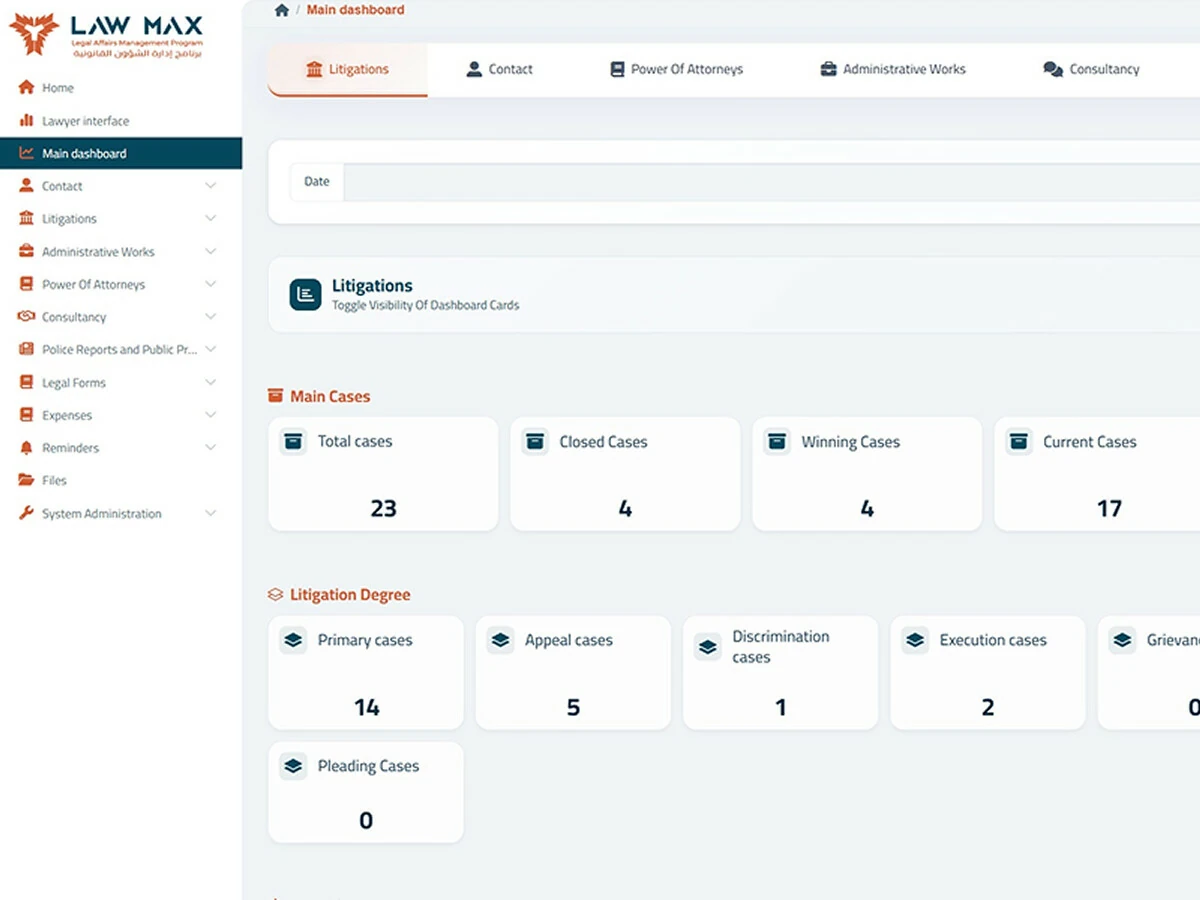Select the Litigations top tab
This screenshot has width=1200, height=900.
pyautogui.click(x=347, y=69)
